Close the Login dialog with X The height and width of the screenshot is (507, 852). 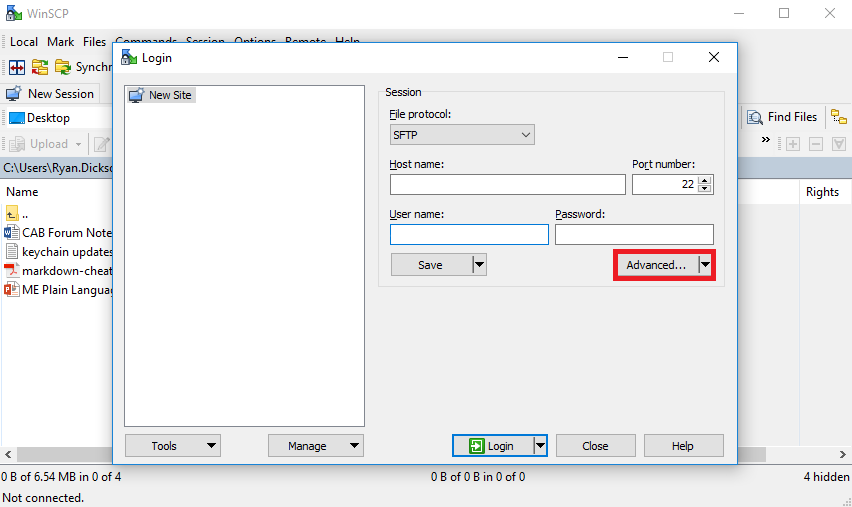(x=714, y=57)
